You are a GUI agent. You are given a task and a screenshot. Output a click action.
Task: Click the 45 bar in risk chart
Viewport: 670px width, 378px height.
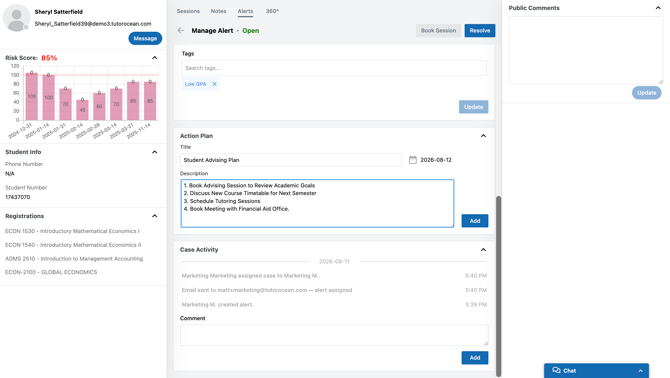click(x=82, y=110)
